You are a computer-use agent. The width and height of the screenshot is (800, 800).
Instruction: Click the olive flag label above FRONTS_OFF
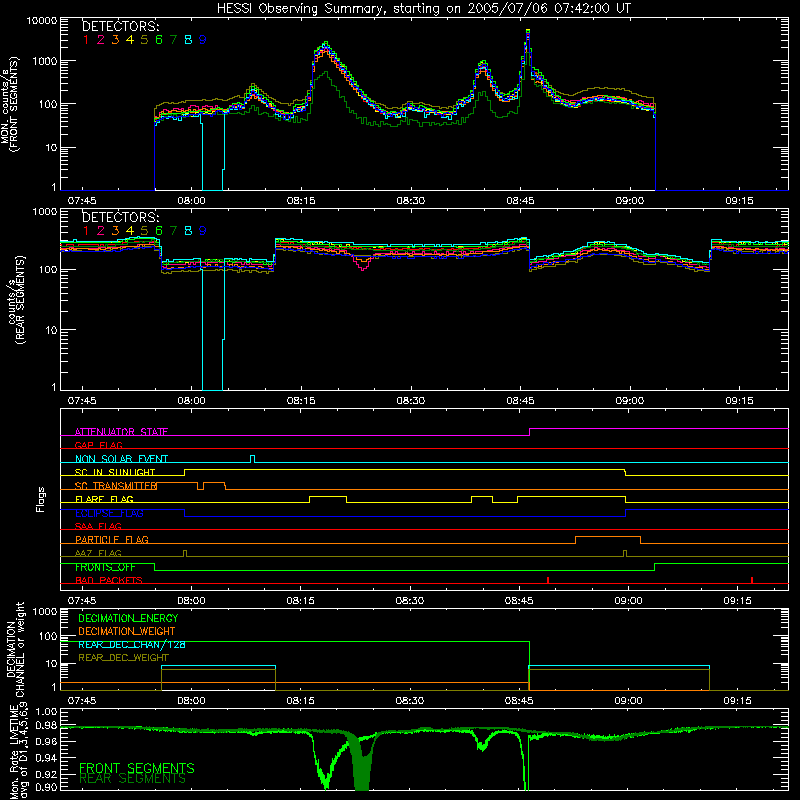coord(98,554)
